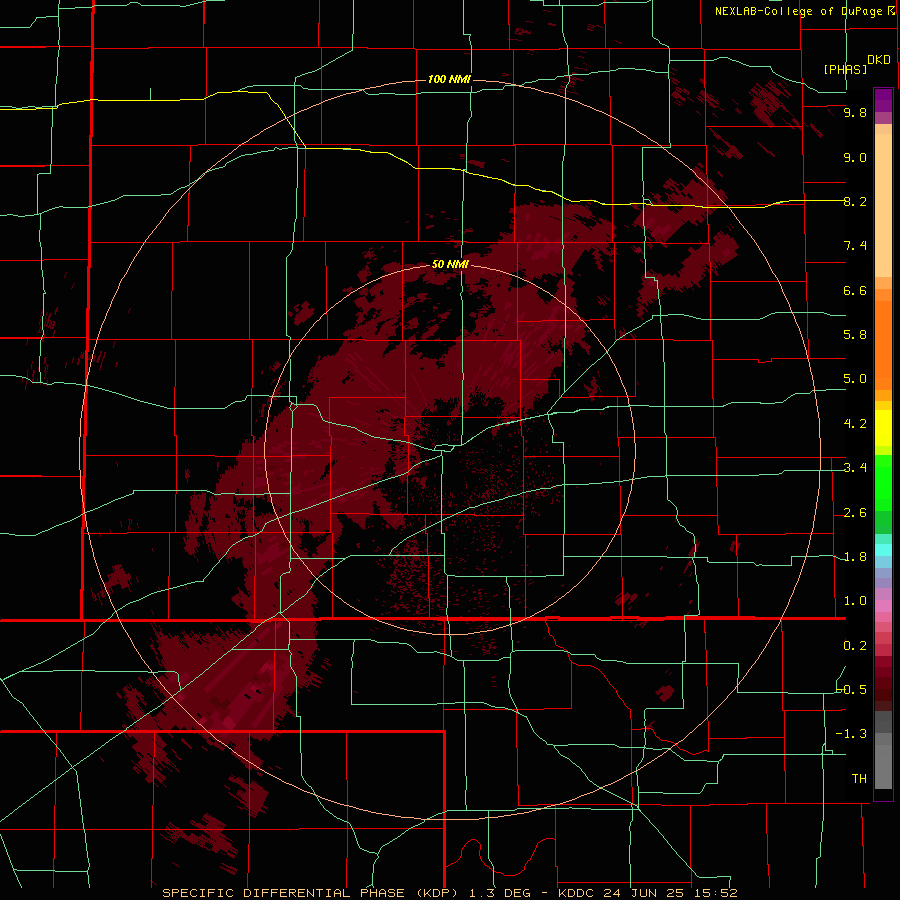Image resolution: width=900 pixels, height=900 pixels.
Task: Select the [PHAS] units label
Action: coord(845,69)
